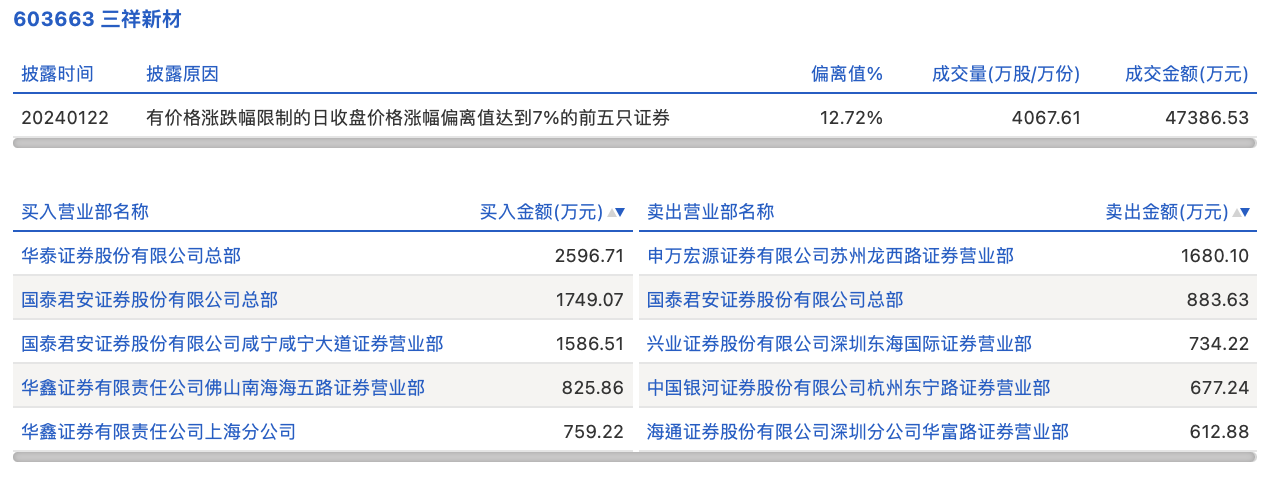This screenshot has height=478, width=1270.
Task: Sort by 买入金额(万元) column header
Action: pos(541,212)
